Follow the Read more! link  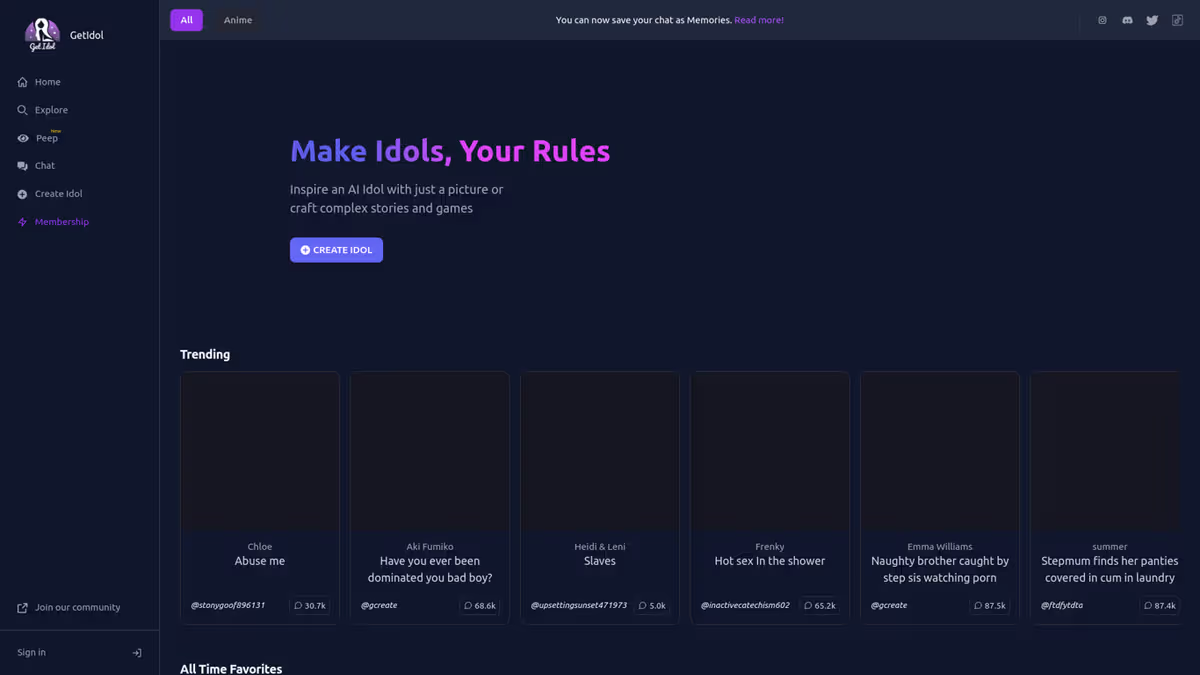(x=759, y=20)
